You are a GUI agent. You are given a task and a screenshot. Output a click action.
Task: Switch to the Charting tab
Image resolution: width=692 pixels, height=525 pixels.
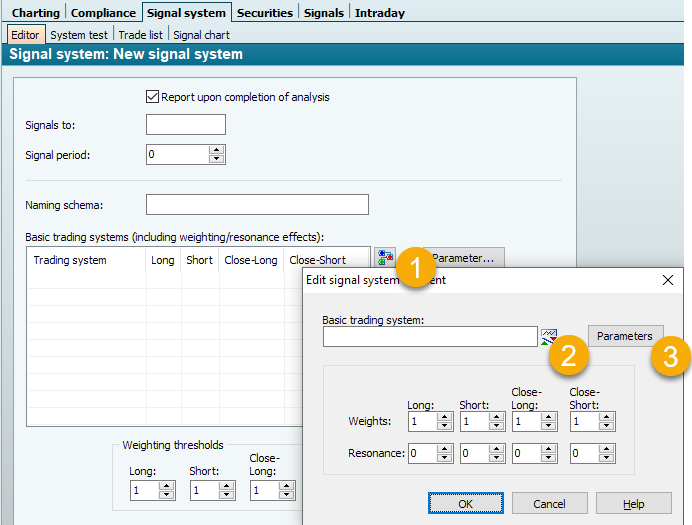35,13
